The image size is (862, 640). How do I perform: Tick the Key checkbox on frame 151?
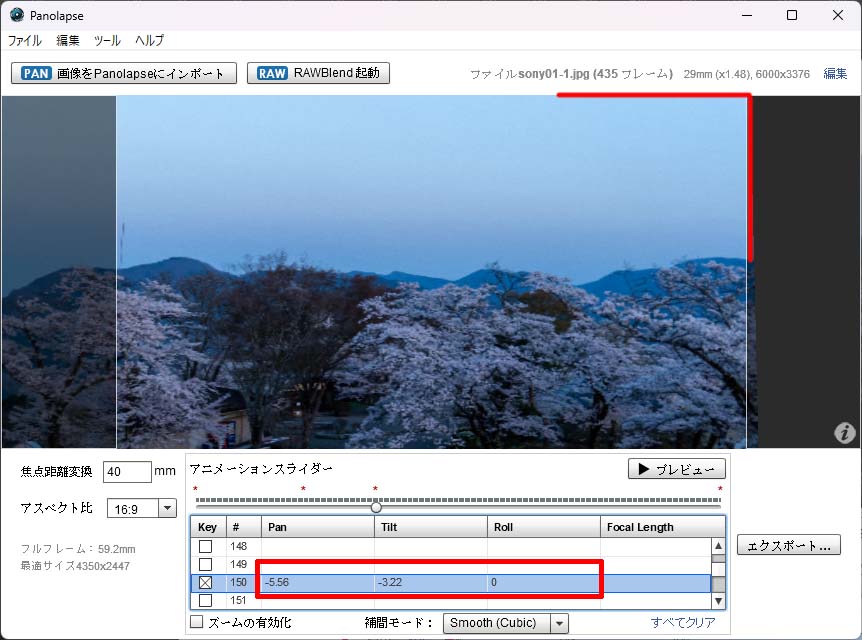point(206,600)
